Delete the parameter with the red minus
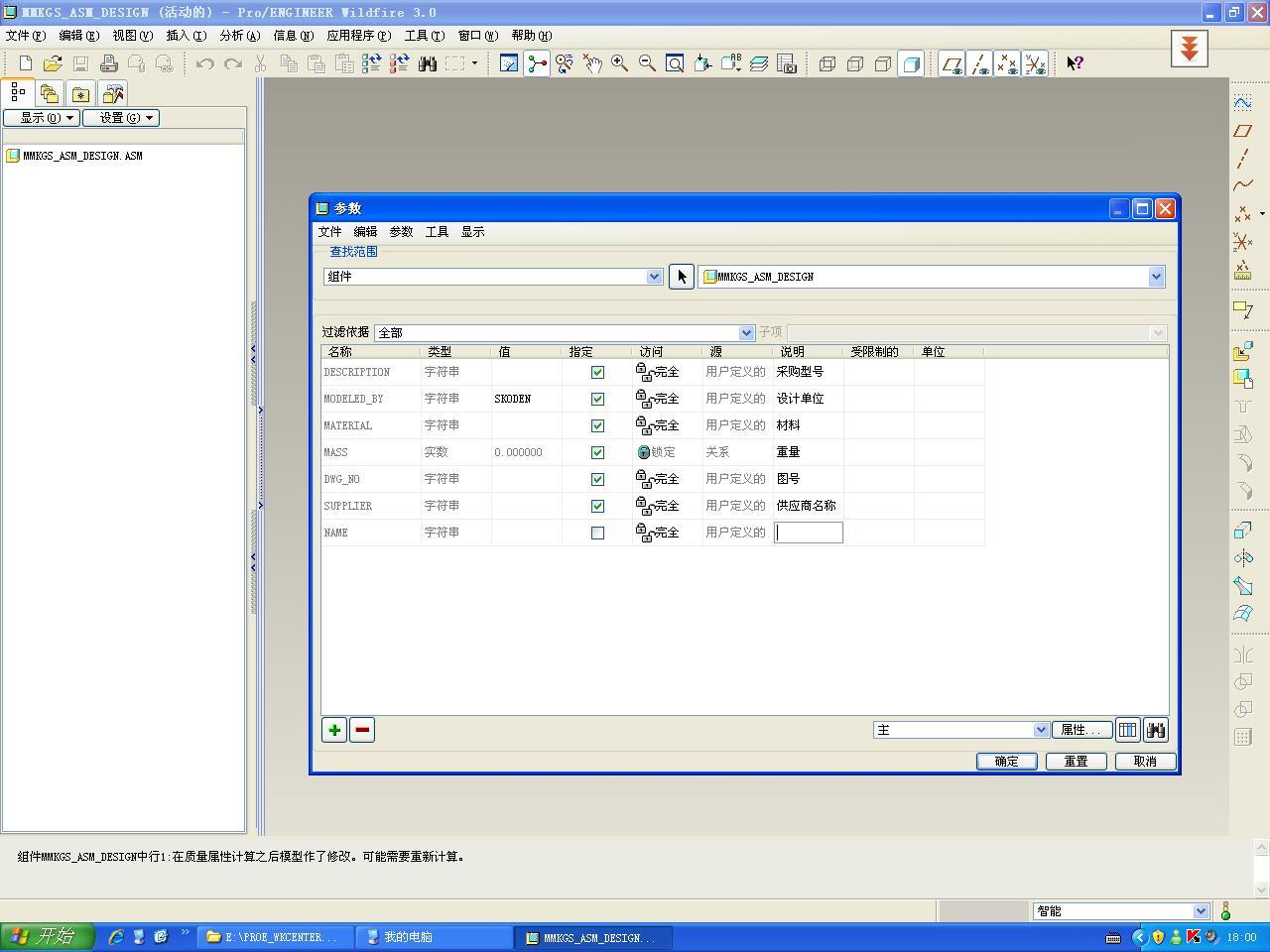 (x=362, y=730)
